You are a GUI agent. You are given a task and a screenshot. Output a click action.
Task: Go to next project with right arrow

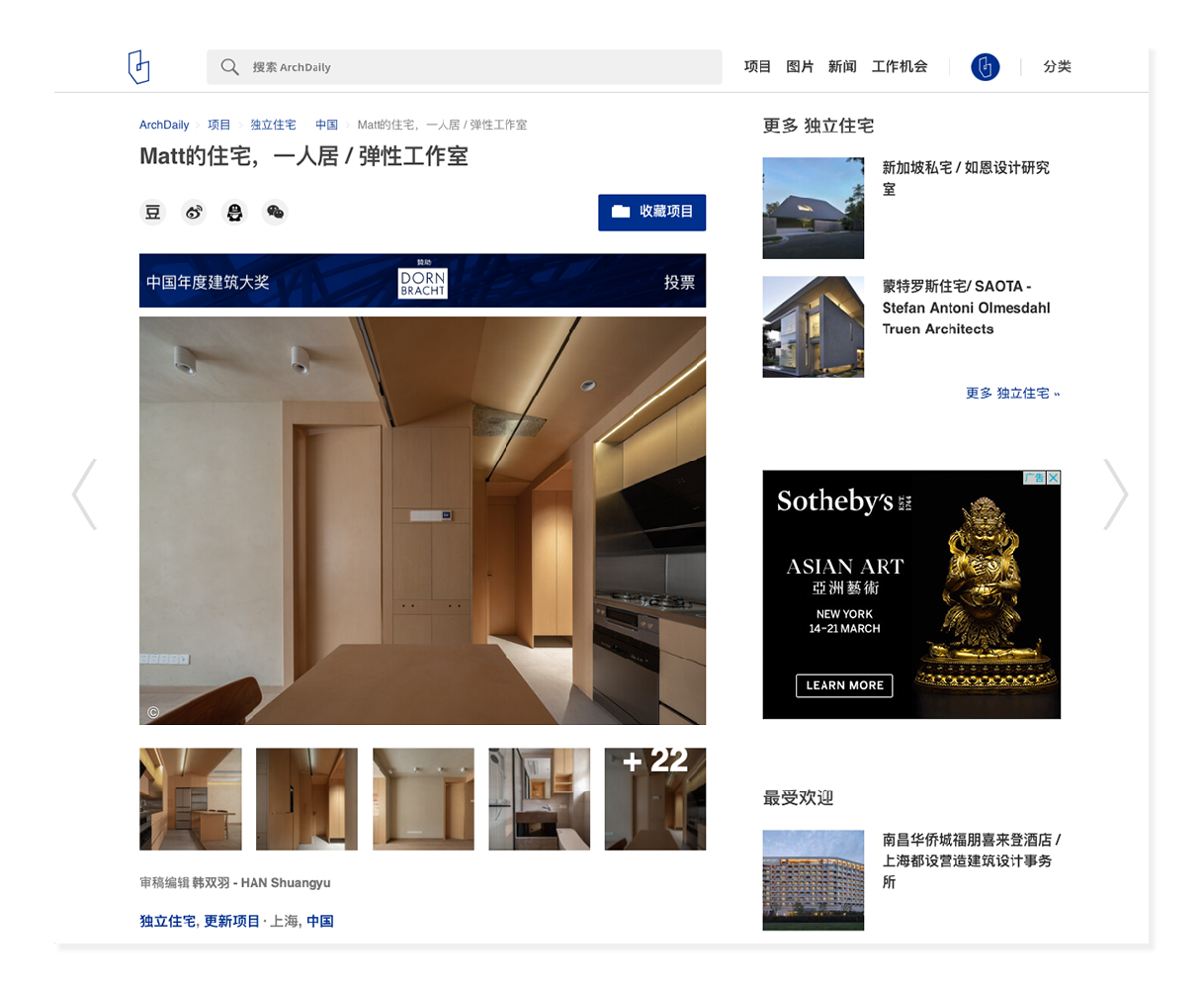1115,494
